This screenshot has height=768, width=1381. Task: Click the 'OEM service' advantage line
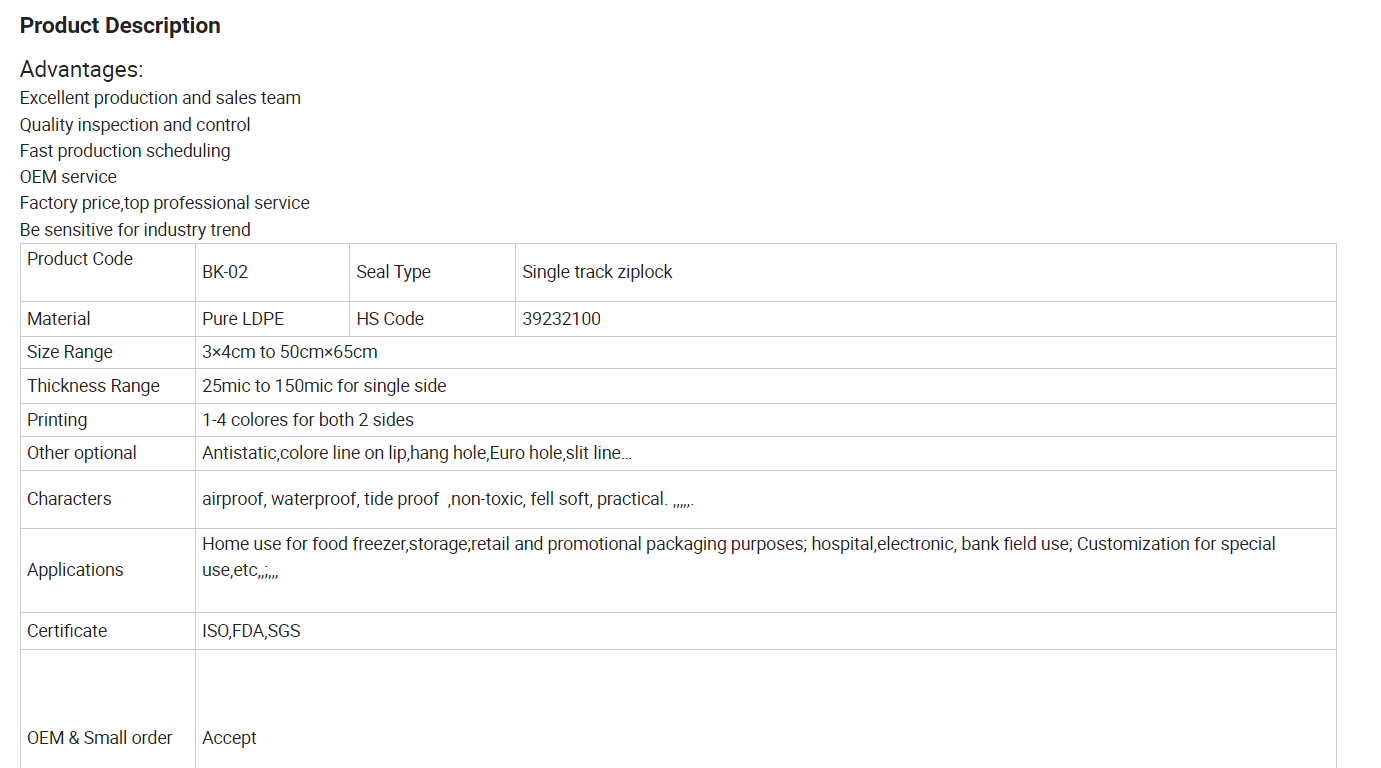point(68,177)
